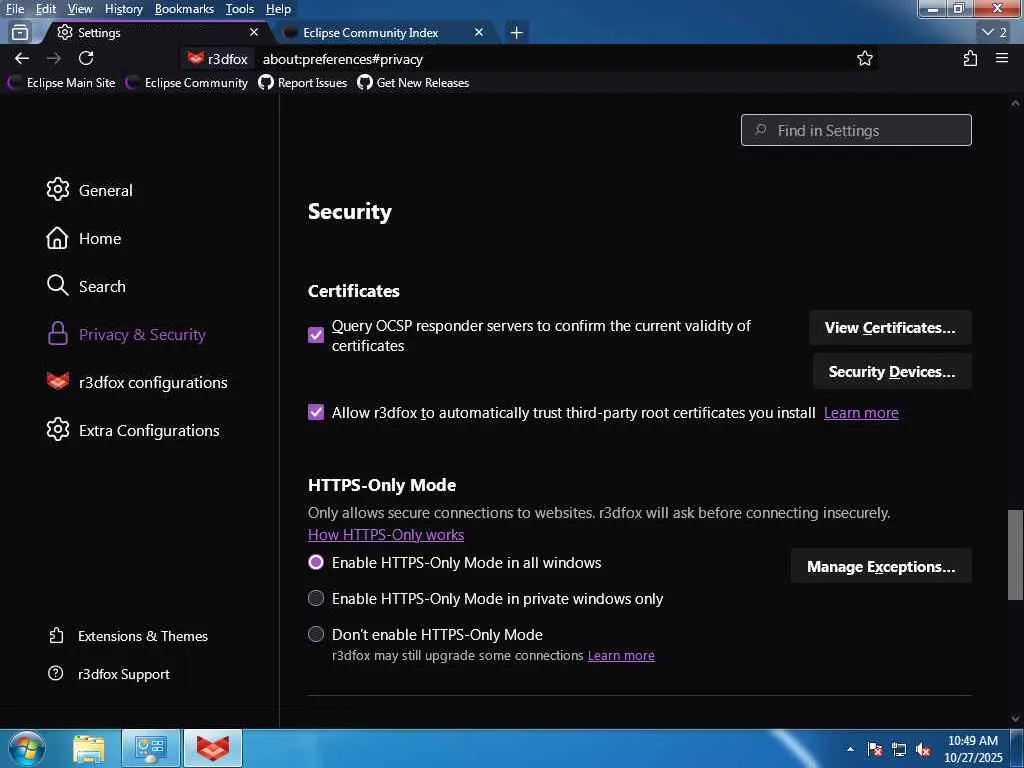Click scroll-down arrow of the settings page
Image resolution: width=1024 pixels, height=768 pixels.
(x=1015, y=719)
